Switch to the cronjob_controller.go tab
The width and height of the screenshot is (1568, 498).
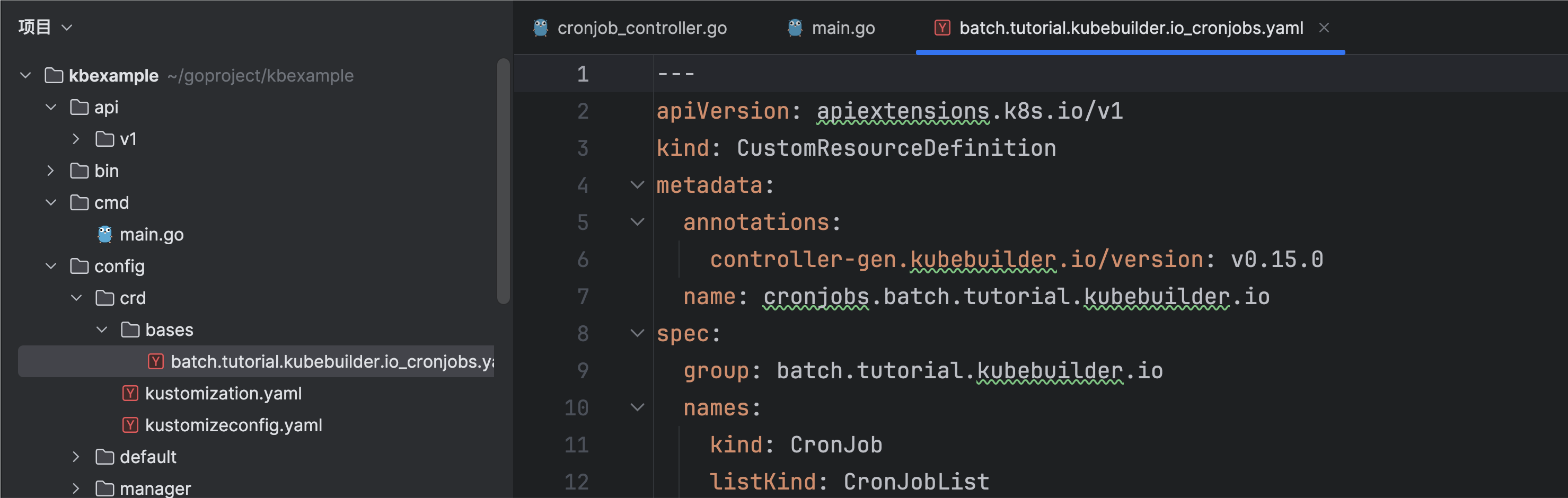(641, 28)
